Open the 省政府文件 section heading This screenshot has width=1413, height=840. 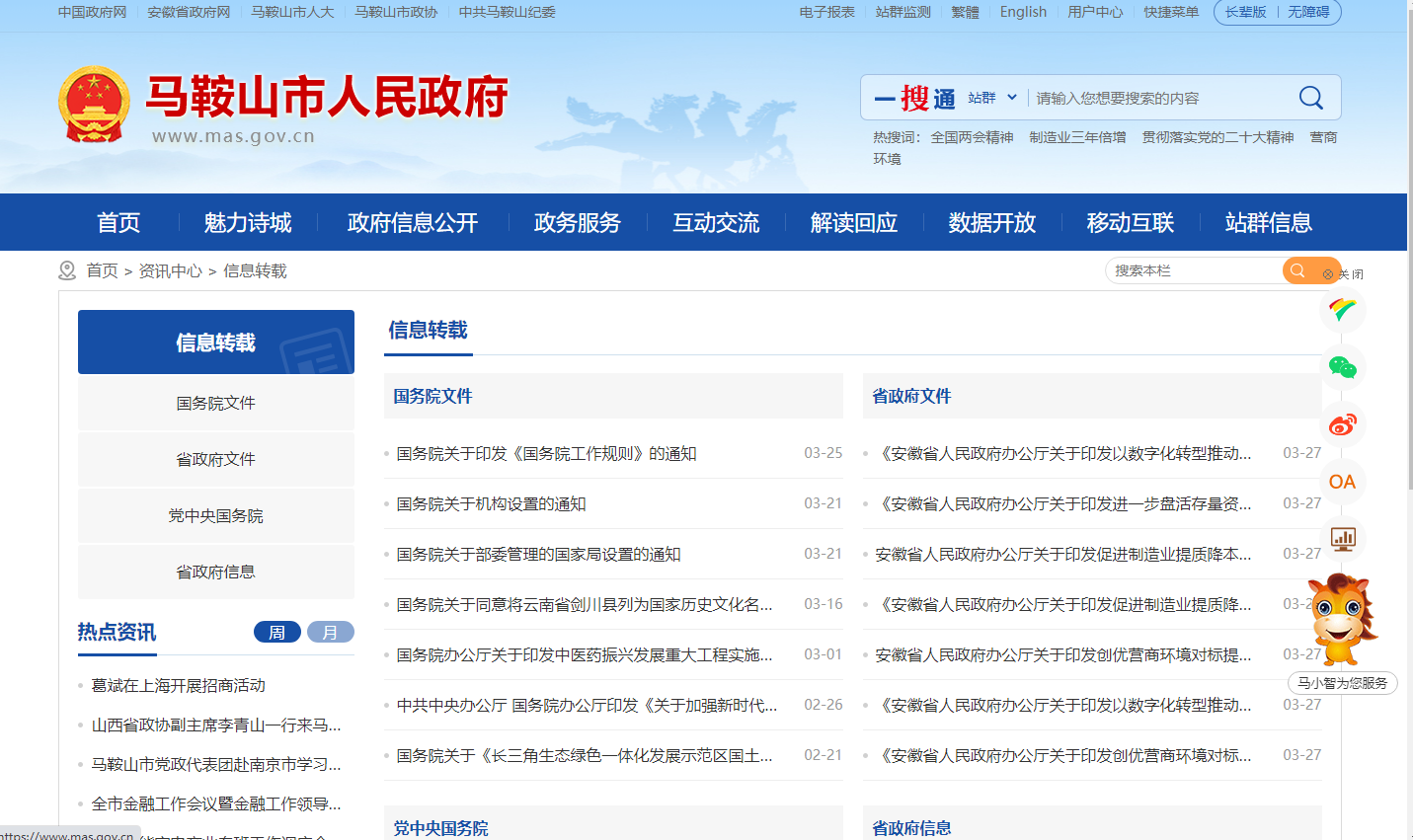click(911, 396)
